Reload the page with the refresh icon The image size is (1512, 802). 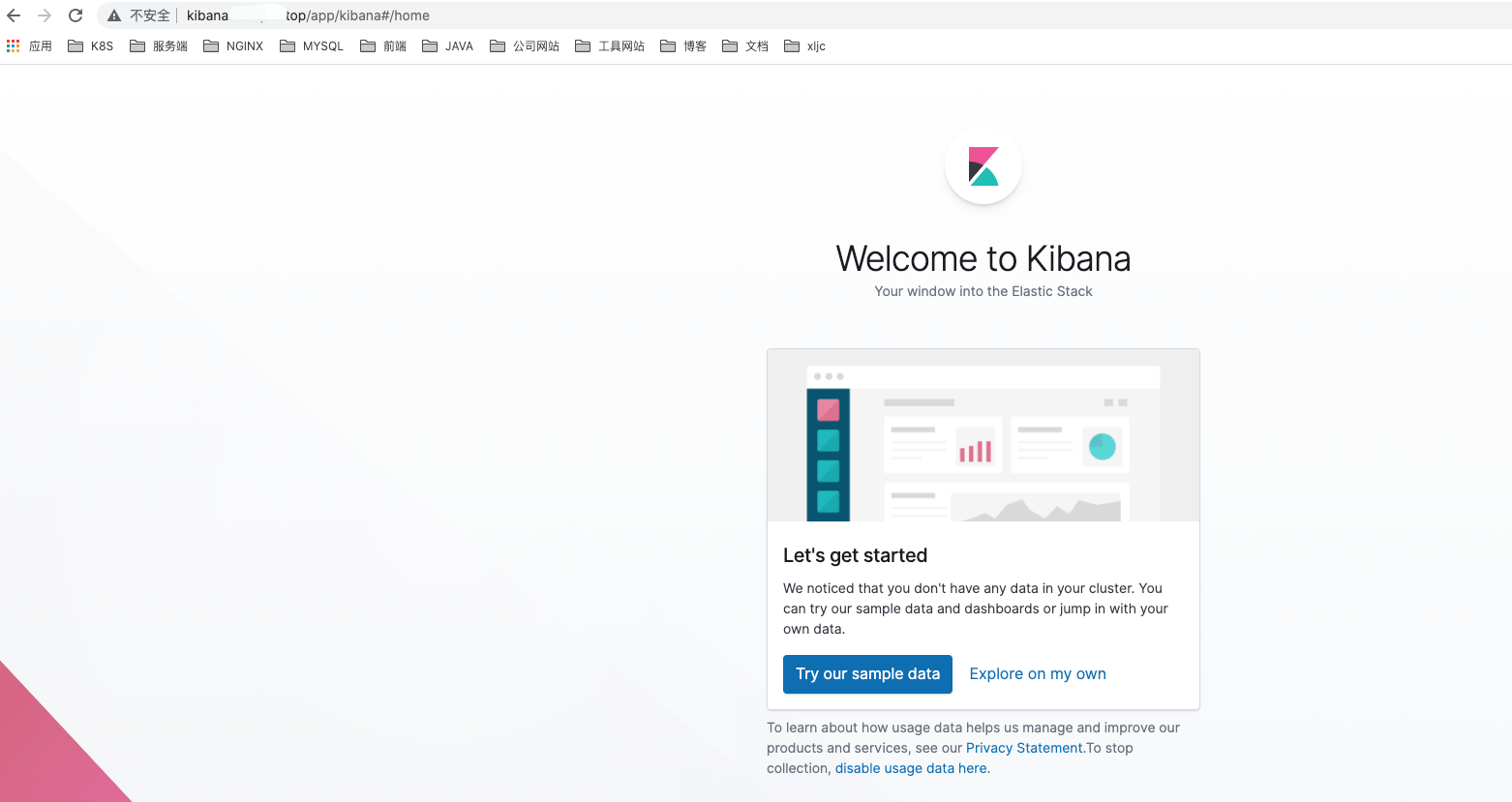[x=76, y=15]
